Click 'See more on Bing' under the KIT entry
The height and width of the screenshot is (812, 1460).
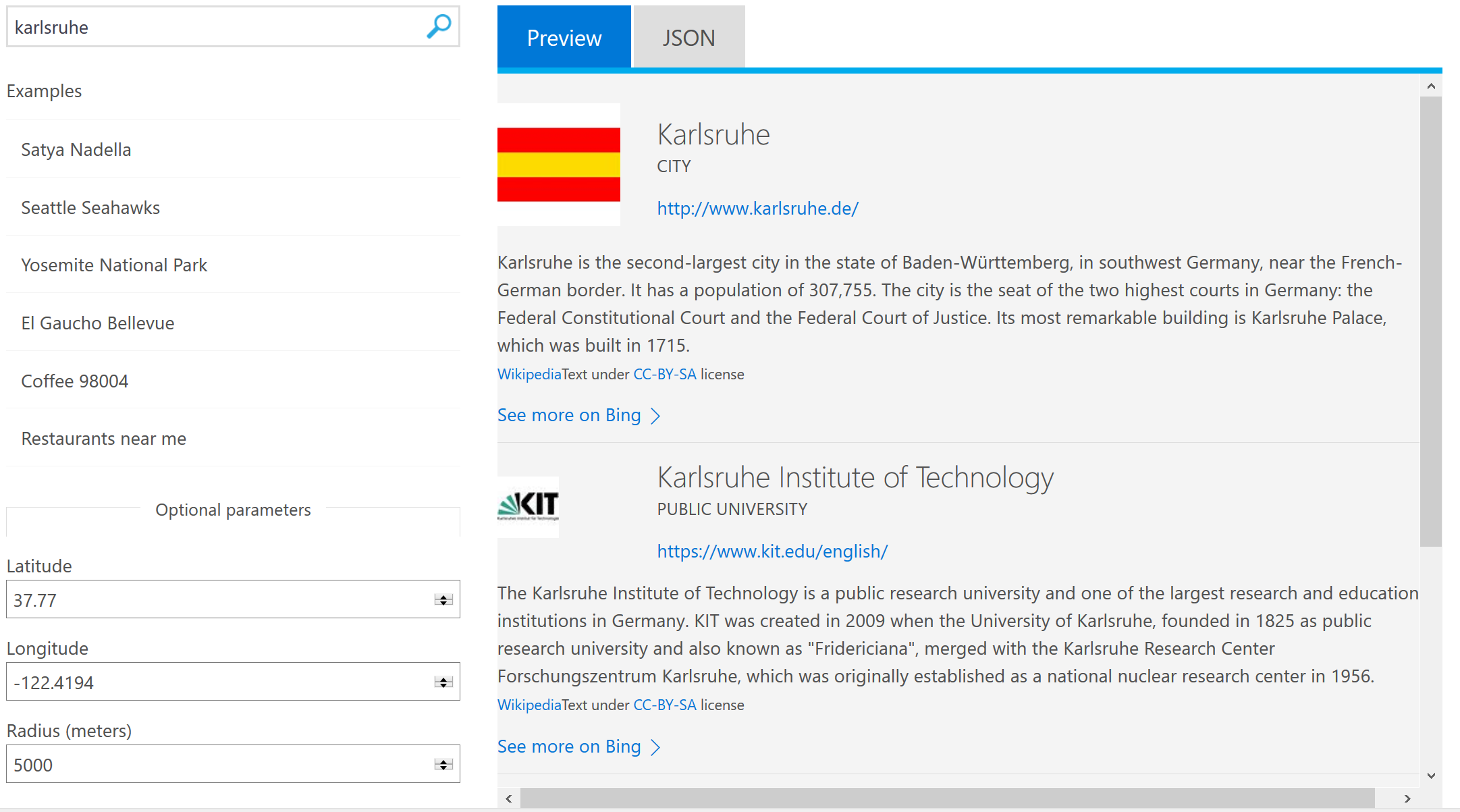[x=569, y=747]
